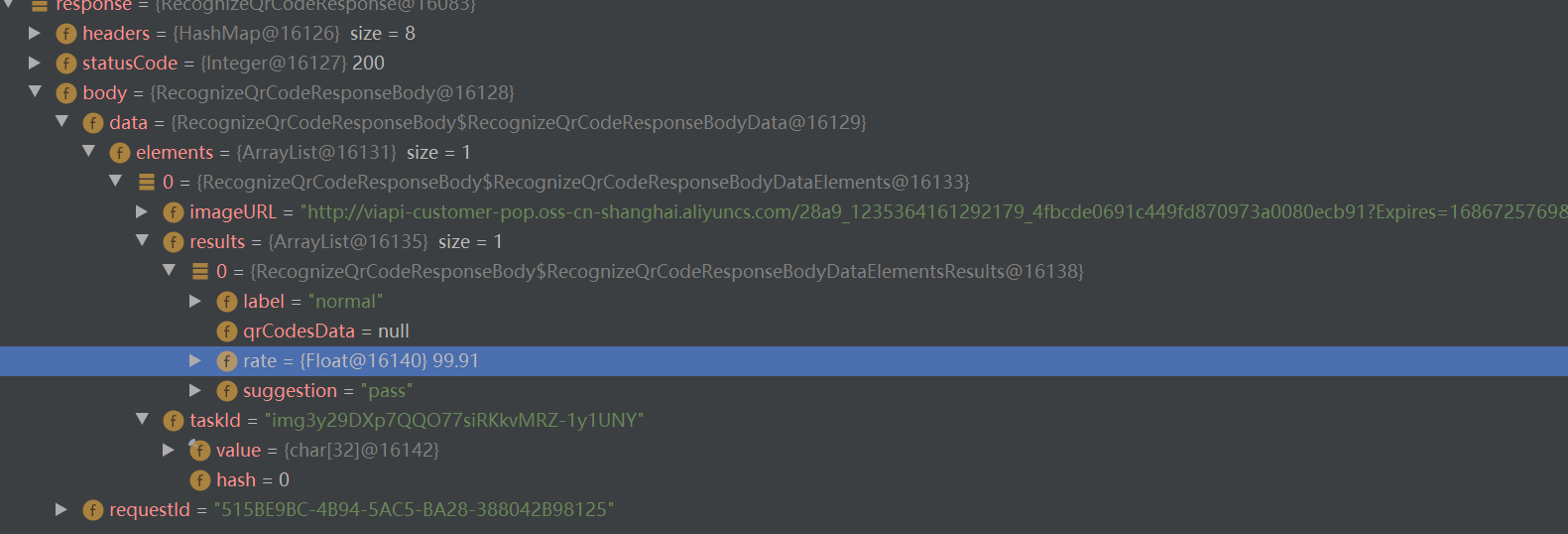Expand the headers HashMap arrow

(35, 33)
